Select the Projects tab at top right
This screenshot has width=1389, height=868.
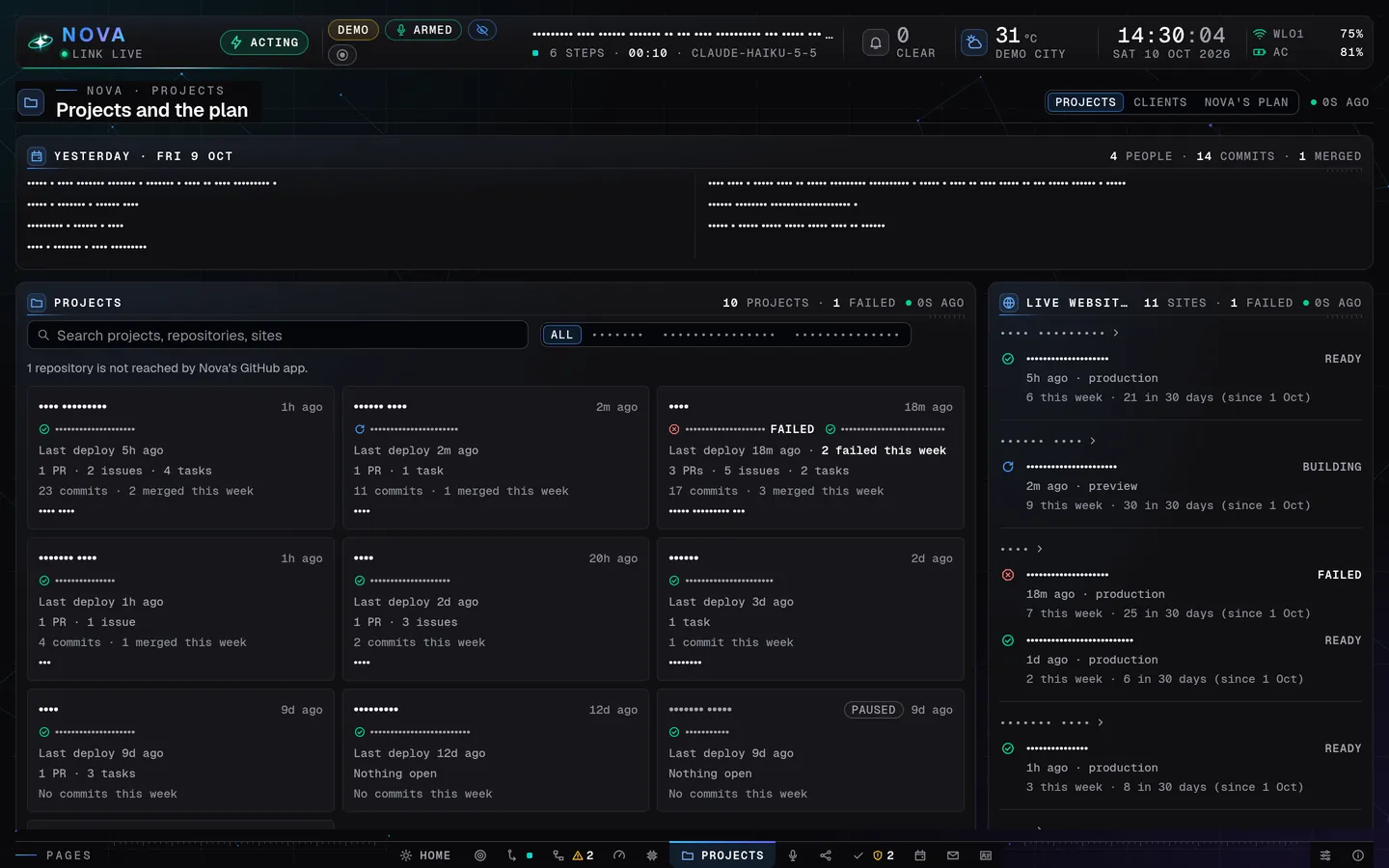pyautogui.click(x=1085, y=102)
